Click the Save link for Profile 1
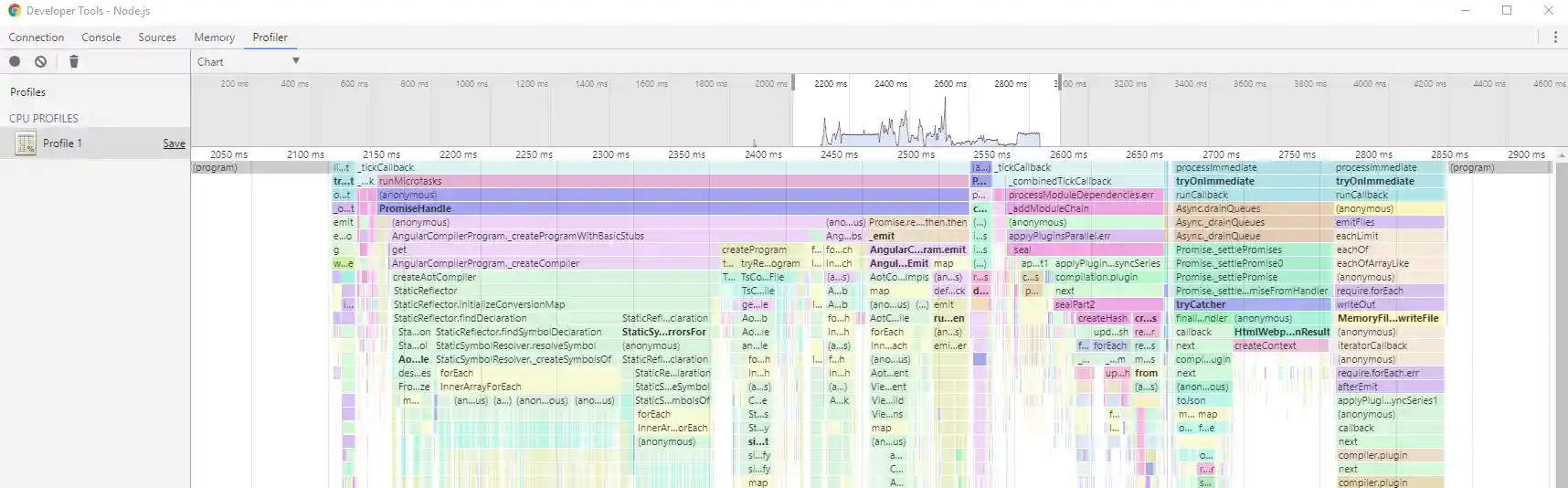This screenshot has height=488, width=1568. (x=174, y=143)
